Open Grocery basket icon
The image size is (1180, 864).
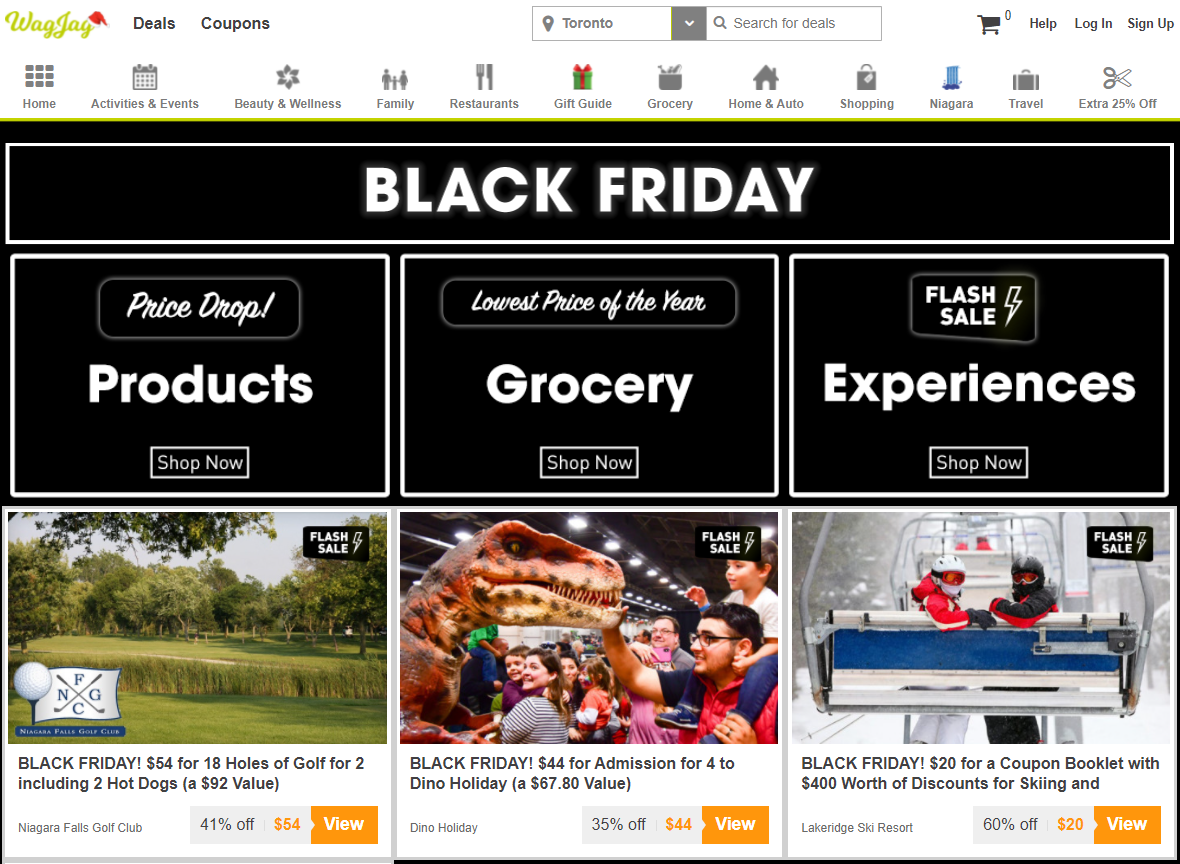670,77
